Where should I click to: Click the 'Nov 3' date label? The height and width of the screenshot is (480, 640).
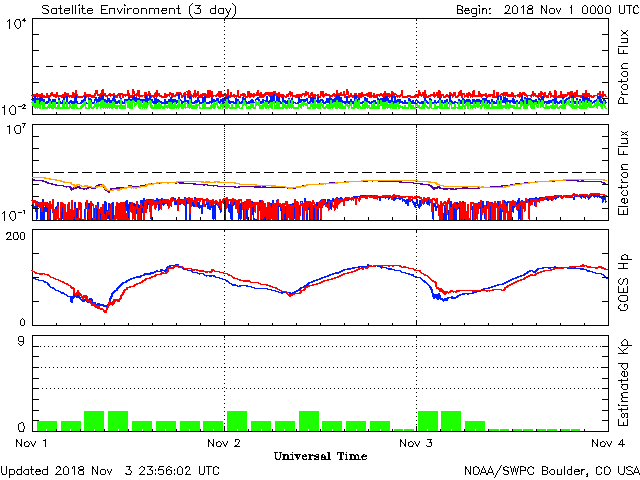[x=416, y=443]
